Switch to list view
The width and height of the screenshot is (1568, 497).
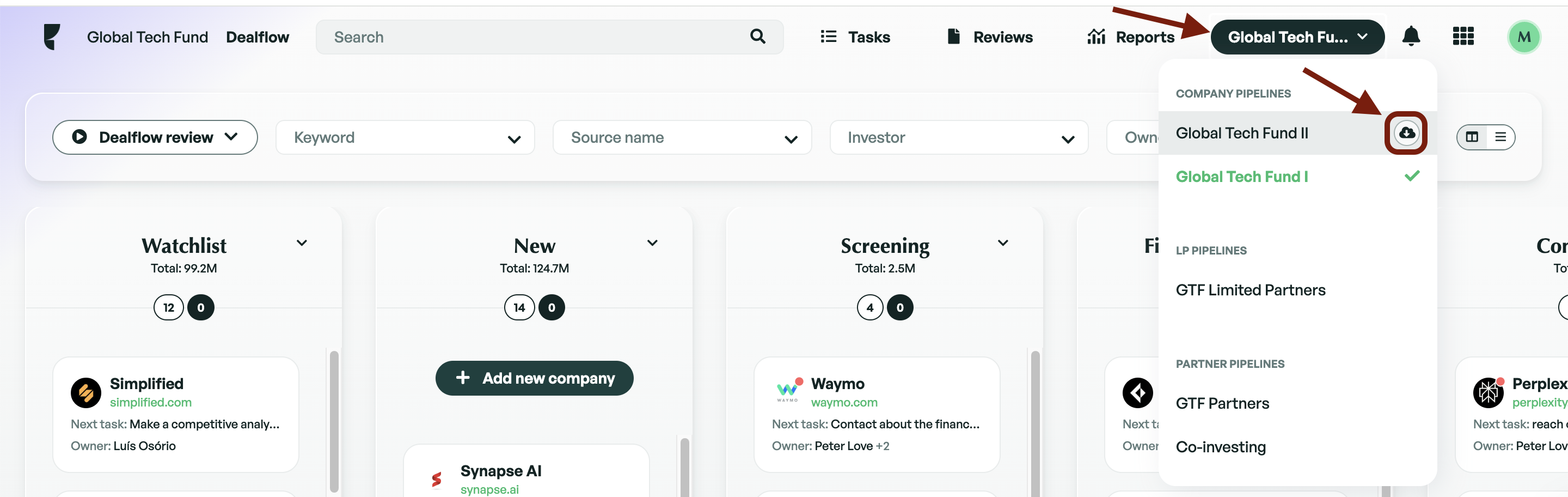1500,137
